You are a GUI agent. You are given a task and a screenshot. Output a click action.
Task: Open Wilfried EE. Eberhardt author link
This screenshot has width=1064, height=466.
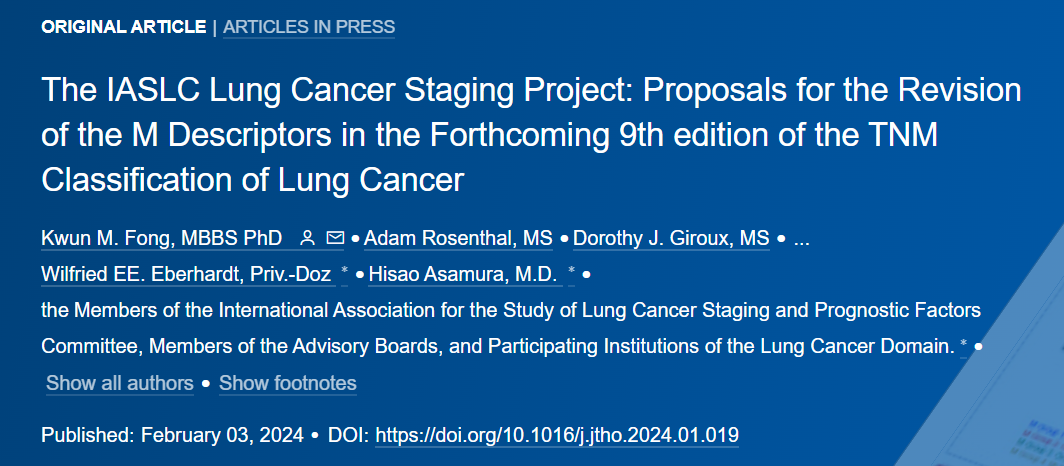click(186, 274)
